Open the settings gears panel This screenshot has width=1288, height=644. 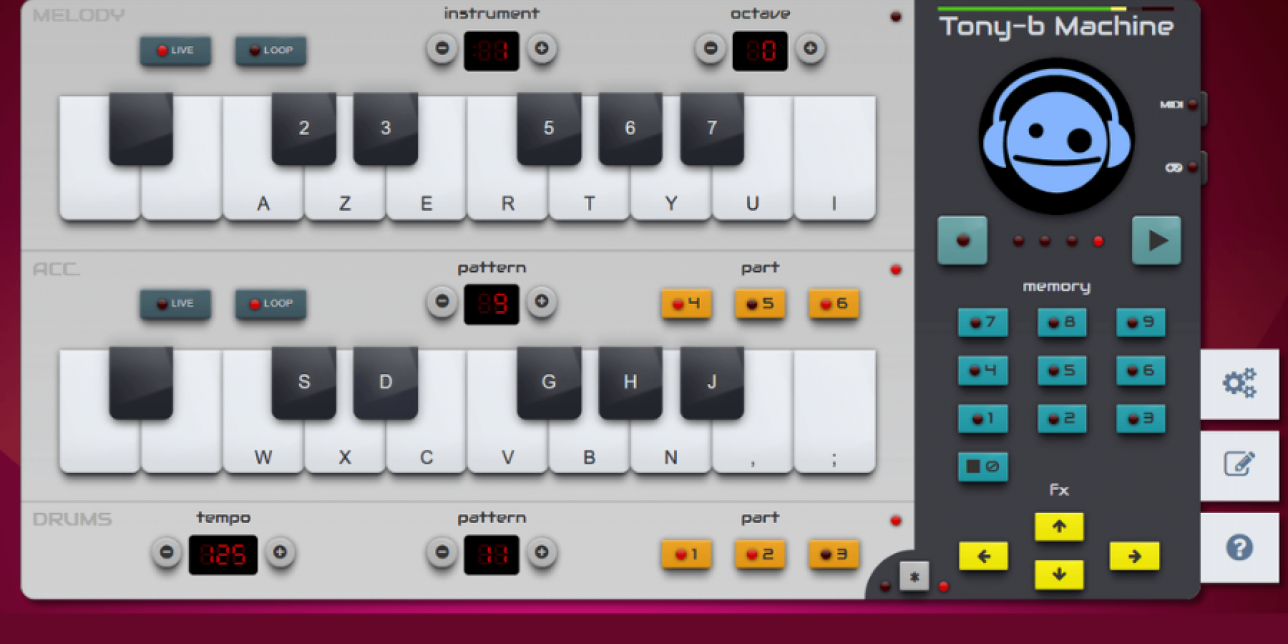click(1240, 383)
